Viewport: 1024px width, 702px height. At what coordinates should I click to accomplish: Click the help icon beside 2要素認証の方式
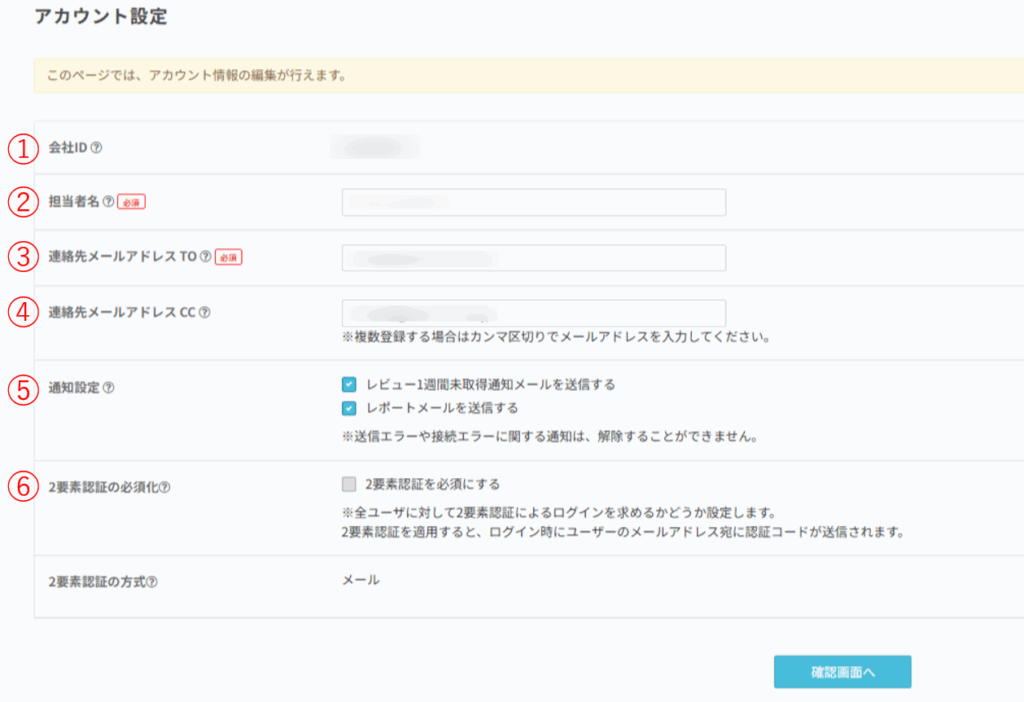click(152, 582)
